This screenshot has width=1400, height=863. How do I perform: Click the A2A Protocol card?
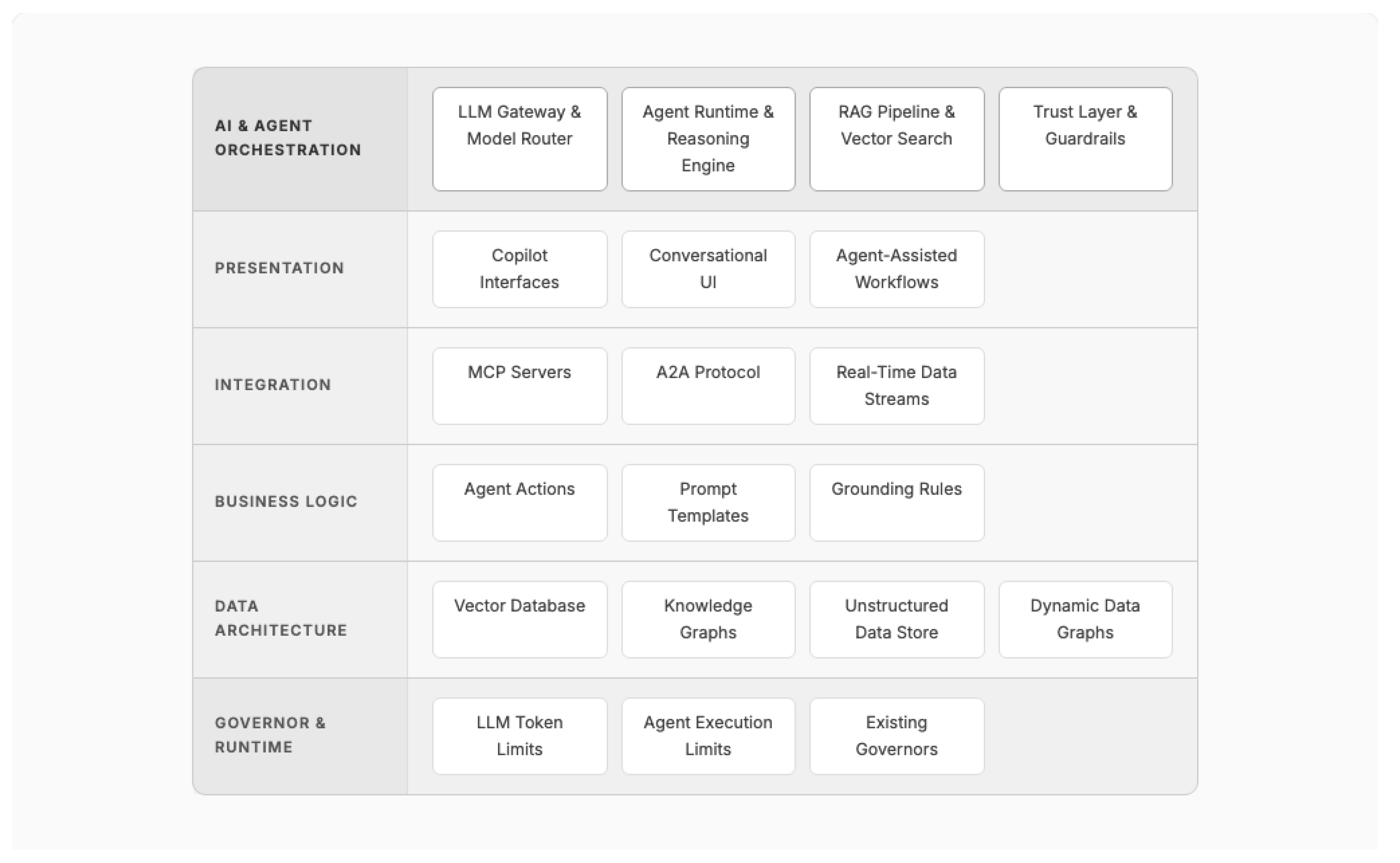click(708, 386)
